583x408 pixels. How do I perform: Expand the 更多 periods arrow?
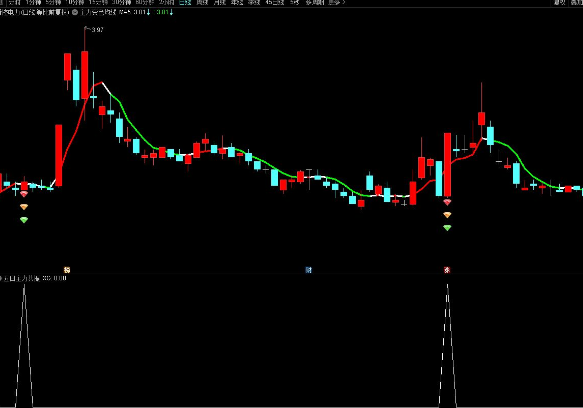337,3
